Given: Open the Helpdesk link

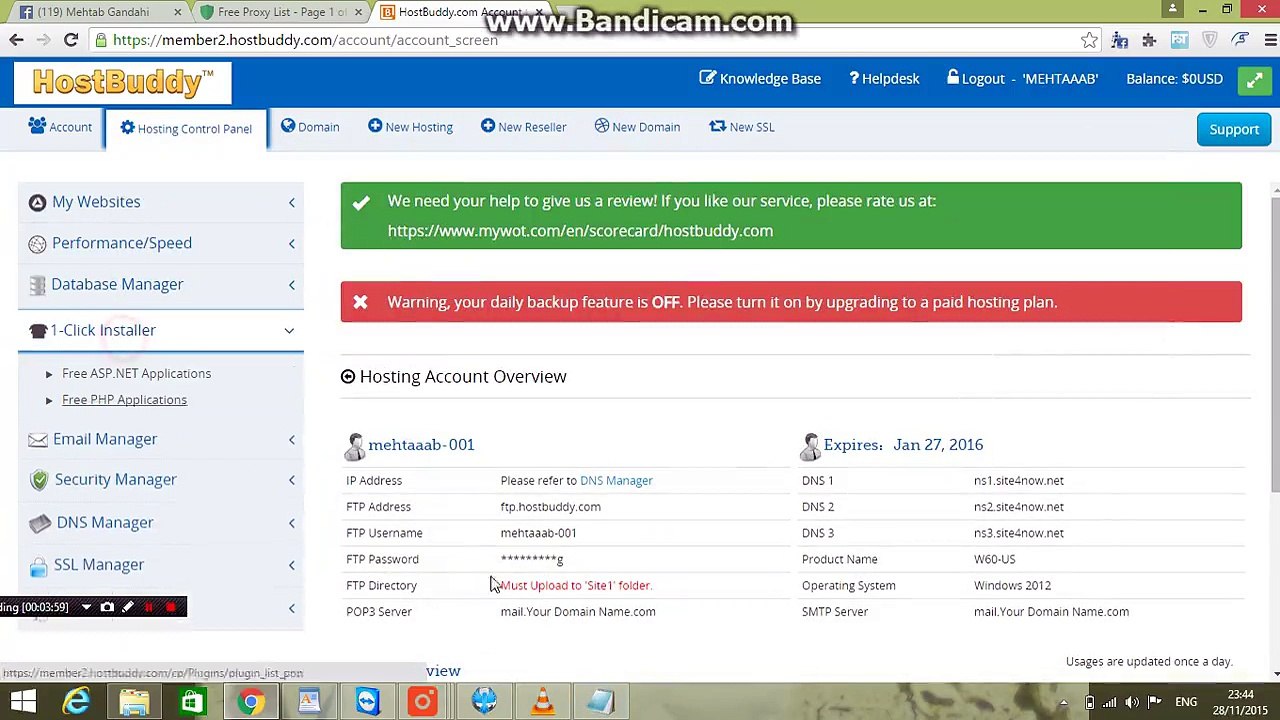Looking at the screenshot, I should (884, 79).
